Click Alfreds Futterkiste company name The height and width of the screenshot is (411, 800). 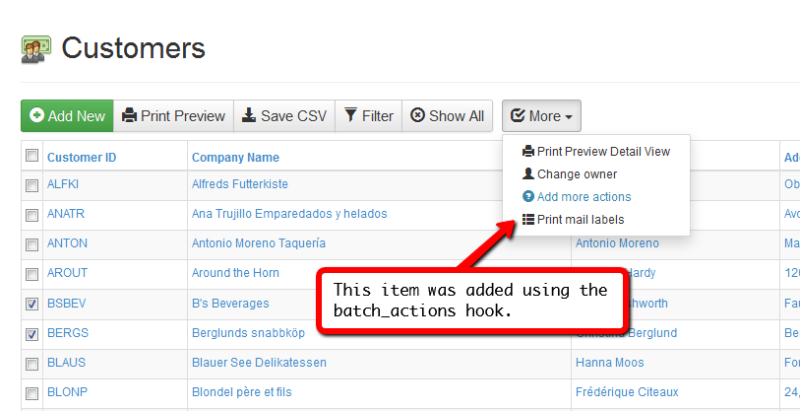[240, 184]
